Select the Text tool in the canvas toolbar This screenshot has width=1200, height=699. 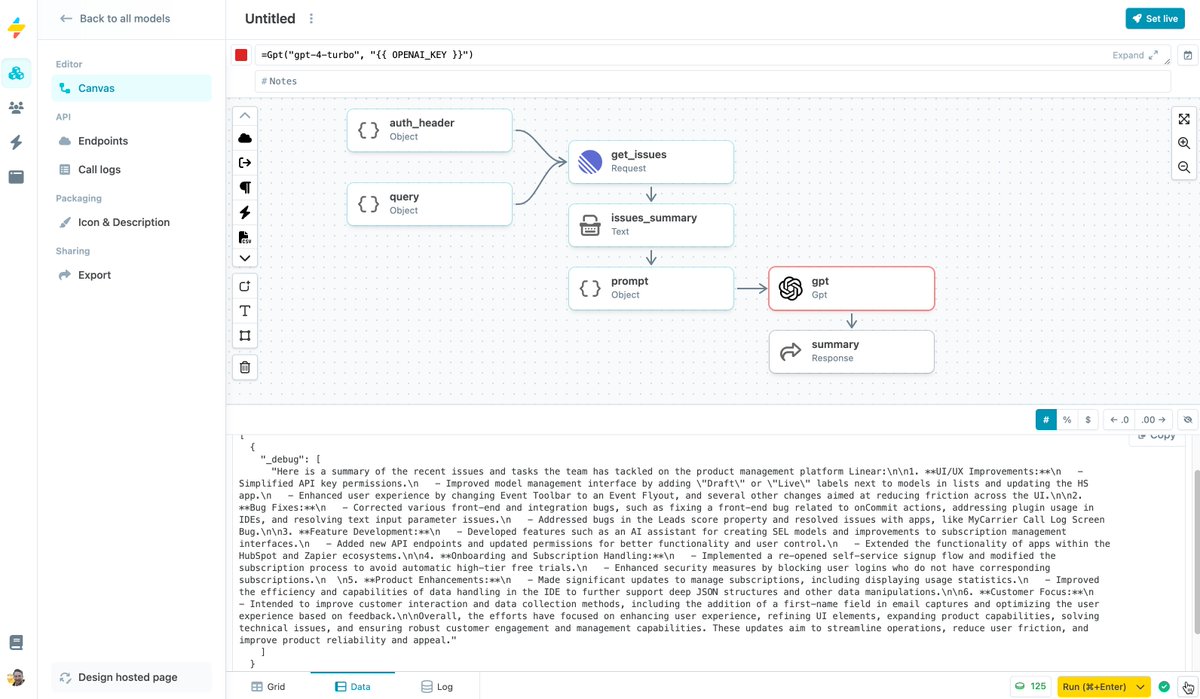pos(244,311)
